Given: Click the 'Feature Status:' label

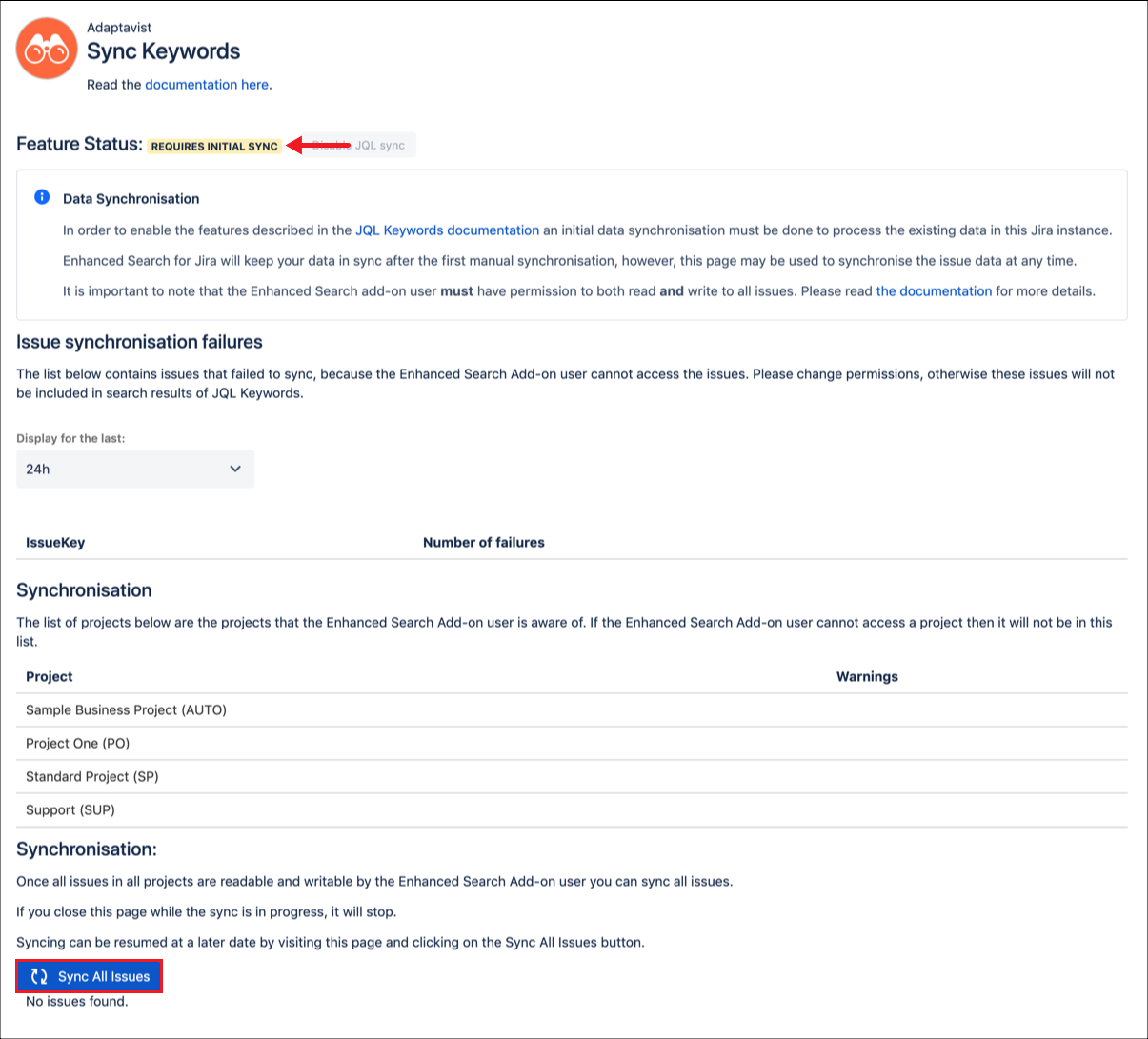Looking at the screenshot, I should coord(79,145).
